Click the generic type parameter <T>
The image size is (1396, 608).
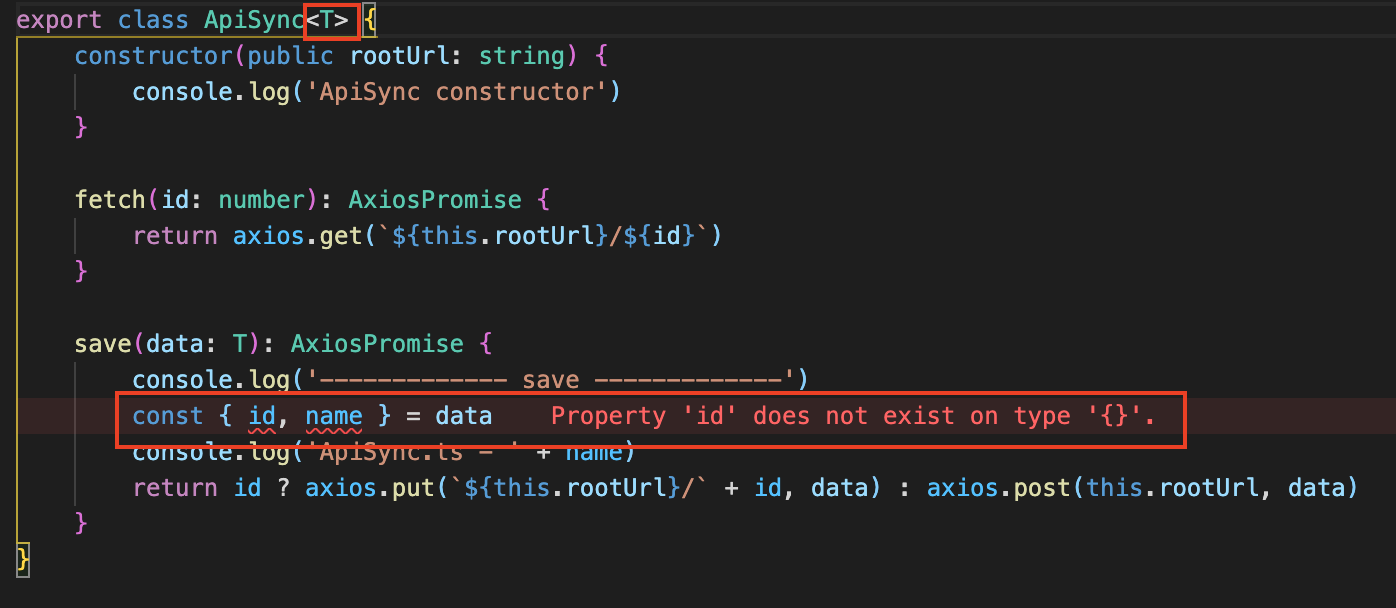327,20
